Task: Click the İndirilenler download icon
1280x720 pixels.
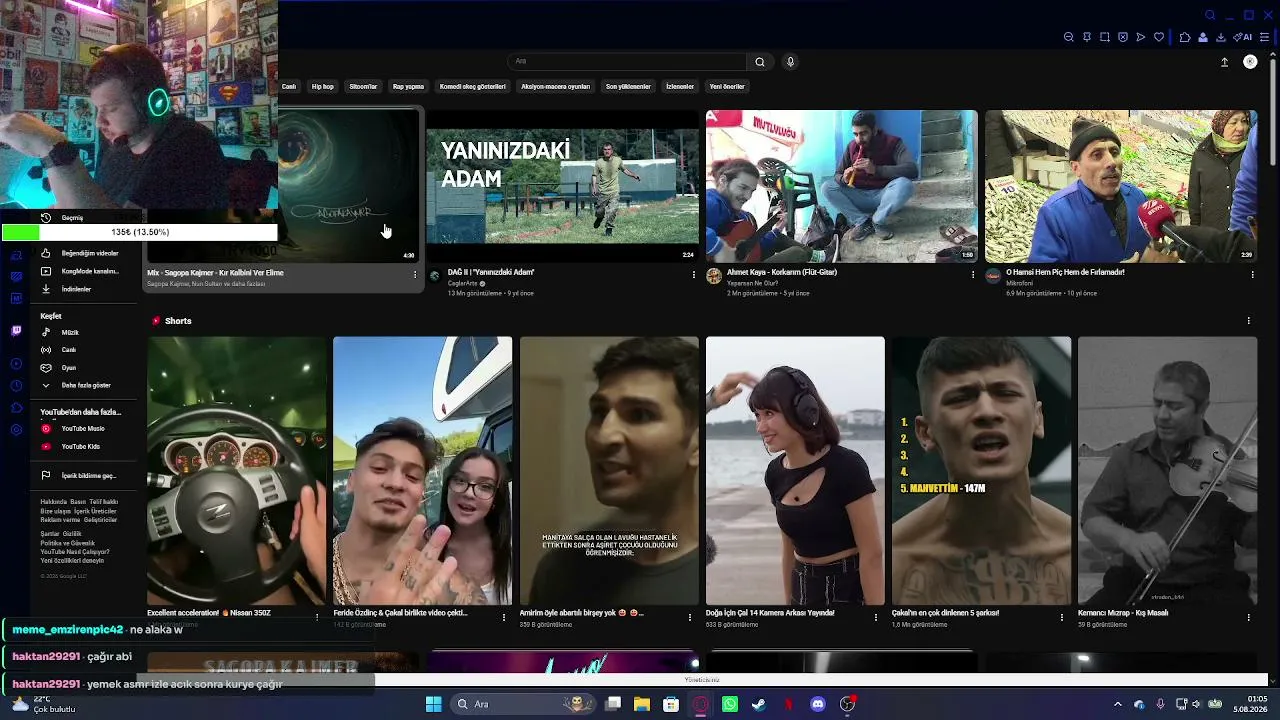Action: point(45,289)
